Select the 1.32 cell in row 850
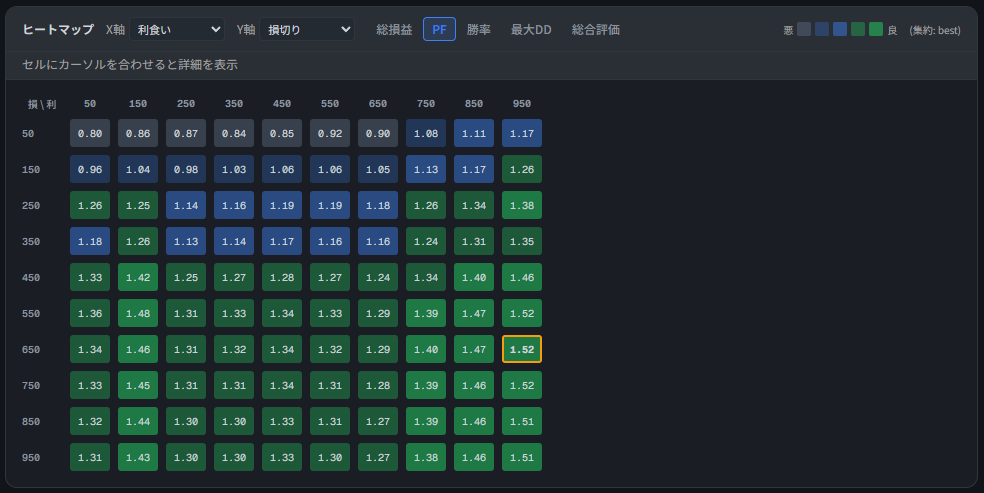 [x=90, y=421]
